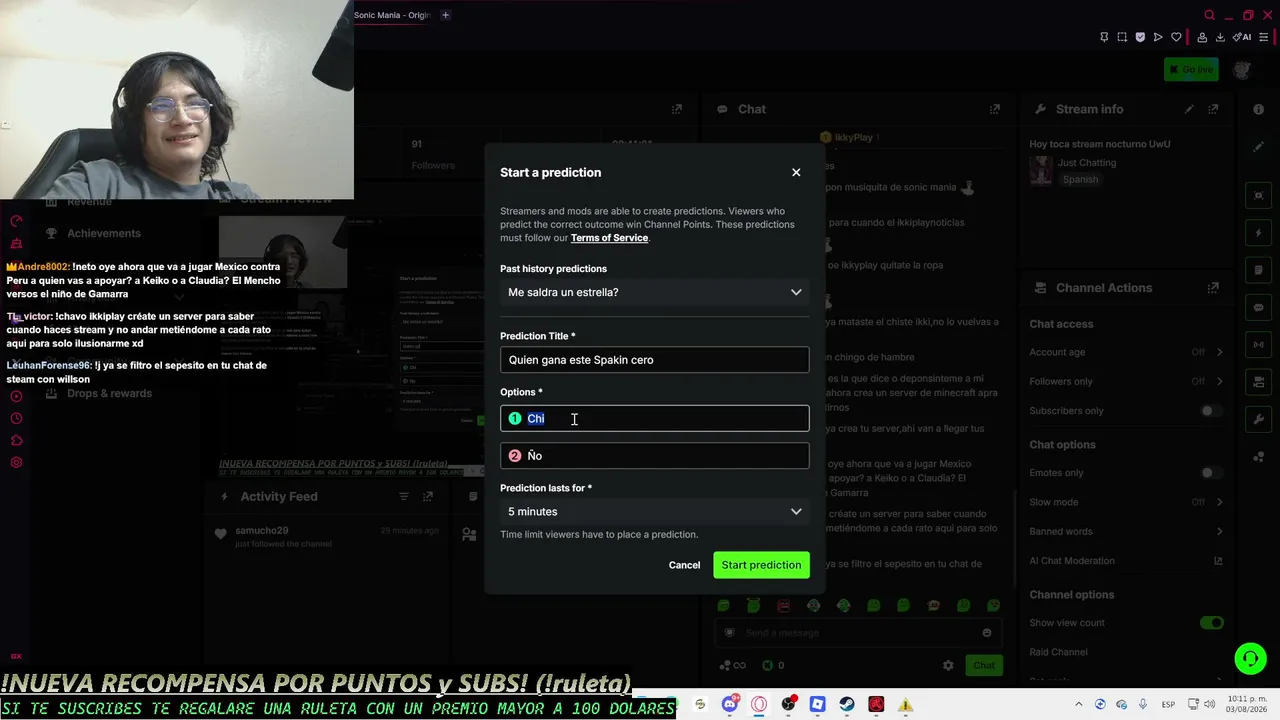Open the browser AI assistant icon

point(1242,37)
